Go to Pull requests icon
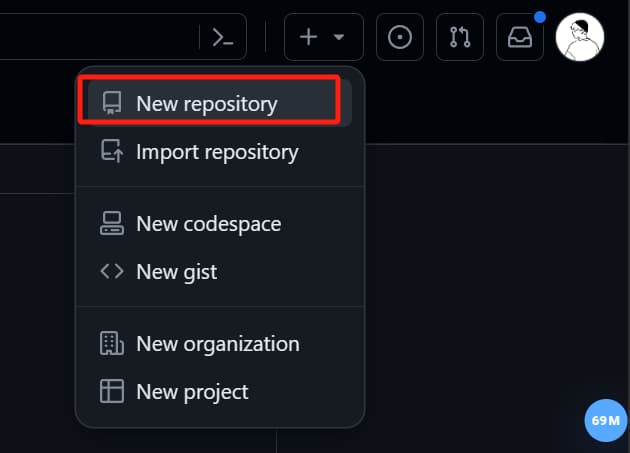The image size is (630, 453). point(460,37)
